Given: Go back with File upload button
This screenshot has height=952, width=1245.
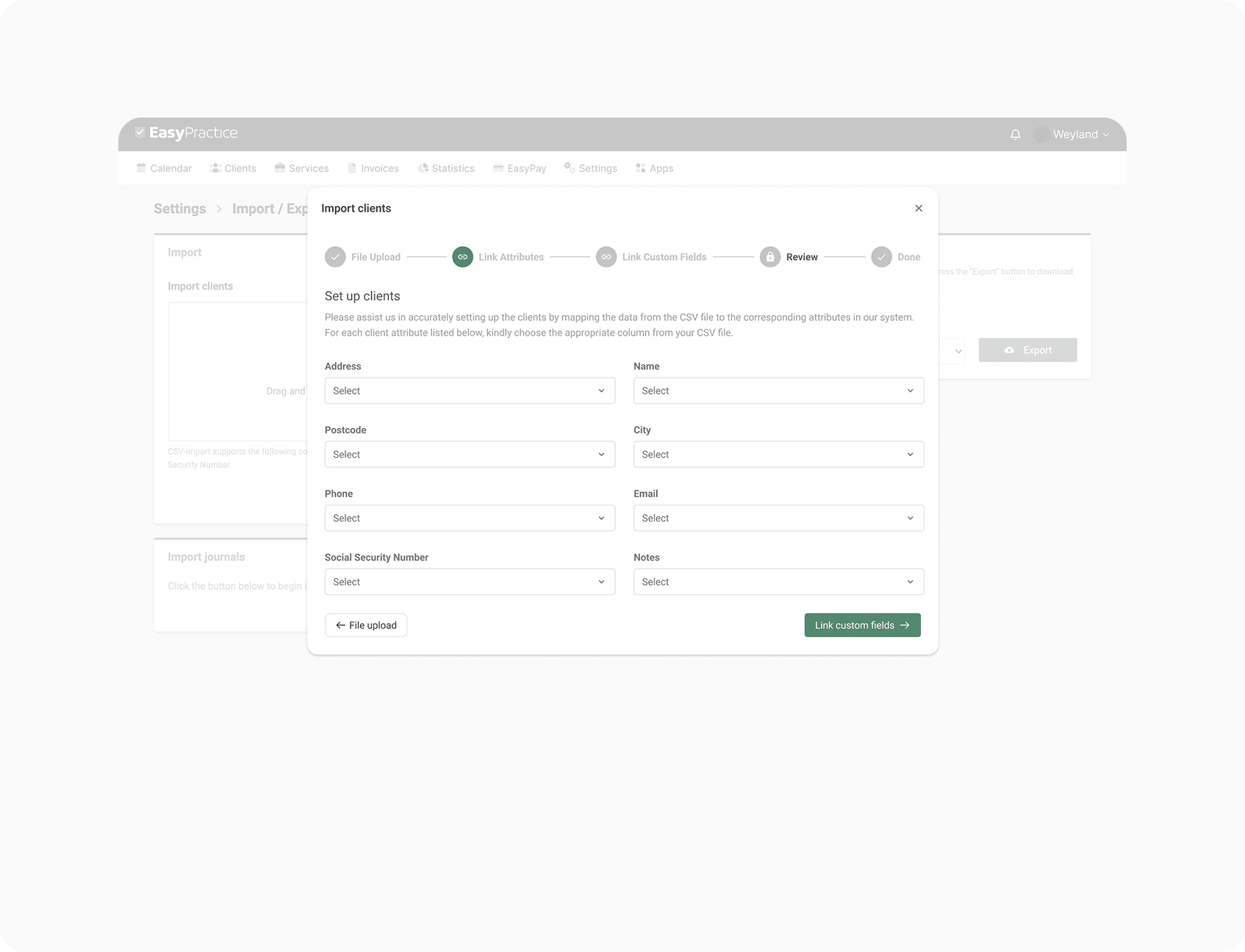Looking at the screenshot, I should [x=366, y=625].
